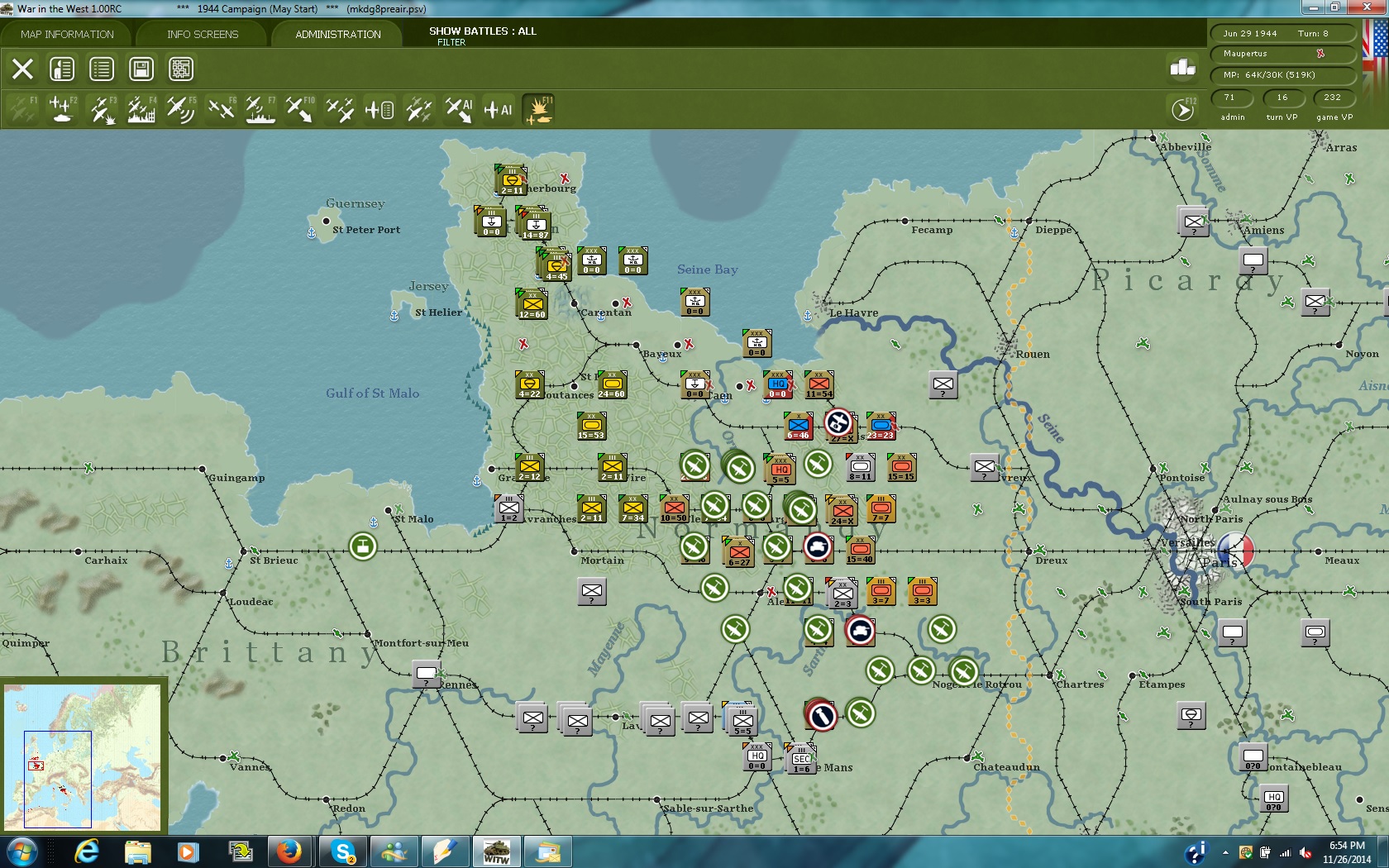Select the F10 air transfer mode
The image size is (1389, 868).
[300, 109]
